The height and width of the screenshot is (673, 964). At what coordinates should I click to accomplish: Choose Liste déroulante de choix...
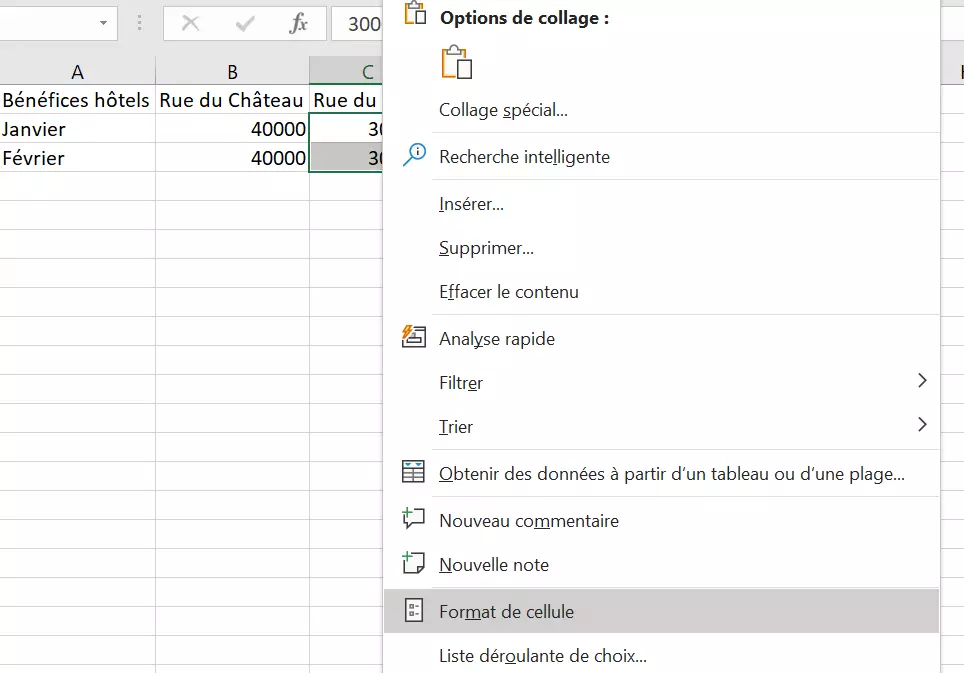pos(661,656)
